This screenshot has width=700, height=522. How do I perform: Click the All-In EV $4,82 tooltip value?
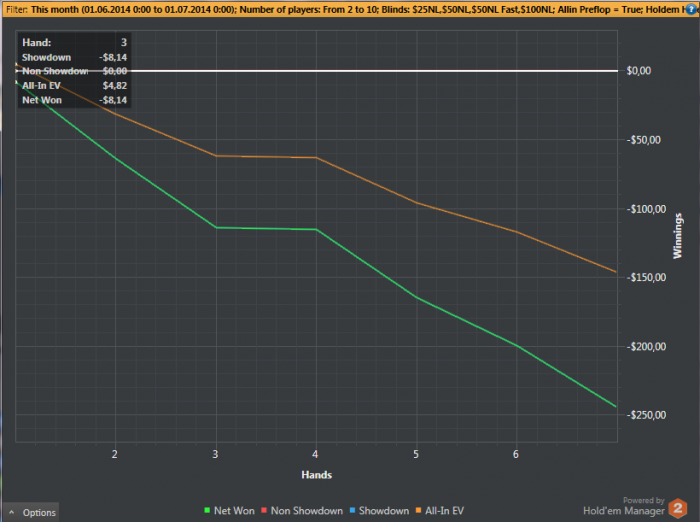115,85
